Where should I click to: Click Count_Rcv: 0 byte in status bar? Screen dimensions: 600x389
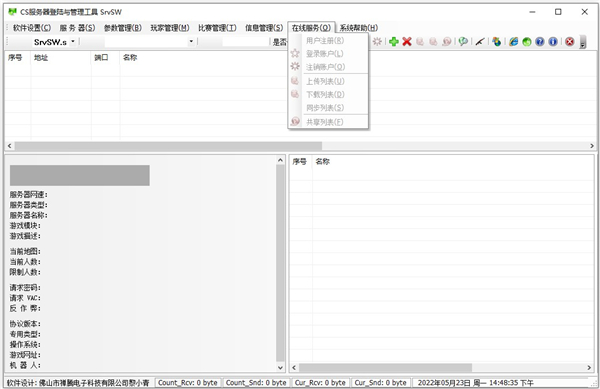click(x=188, y=382)
